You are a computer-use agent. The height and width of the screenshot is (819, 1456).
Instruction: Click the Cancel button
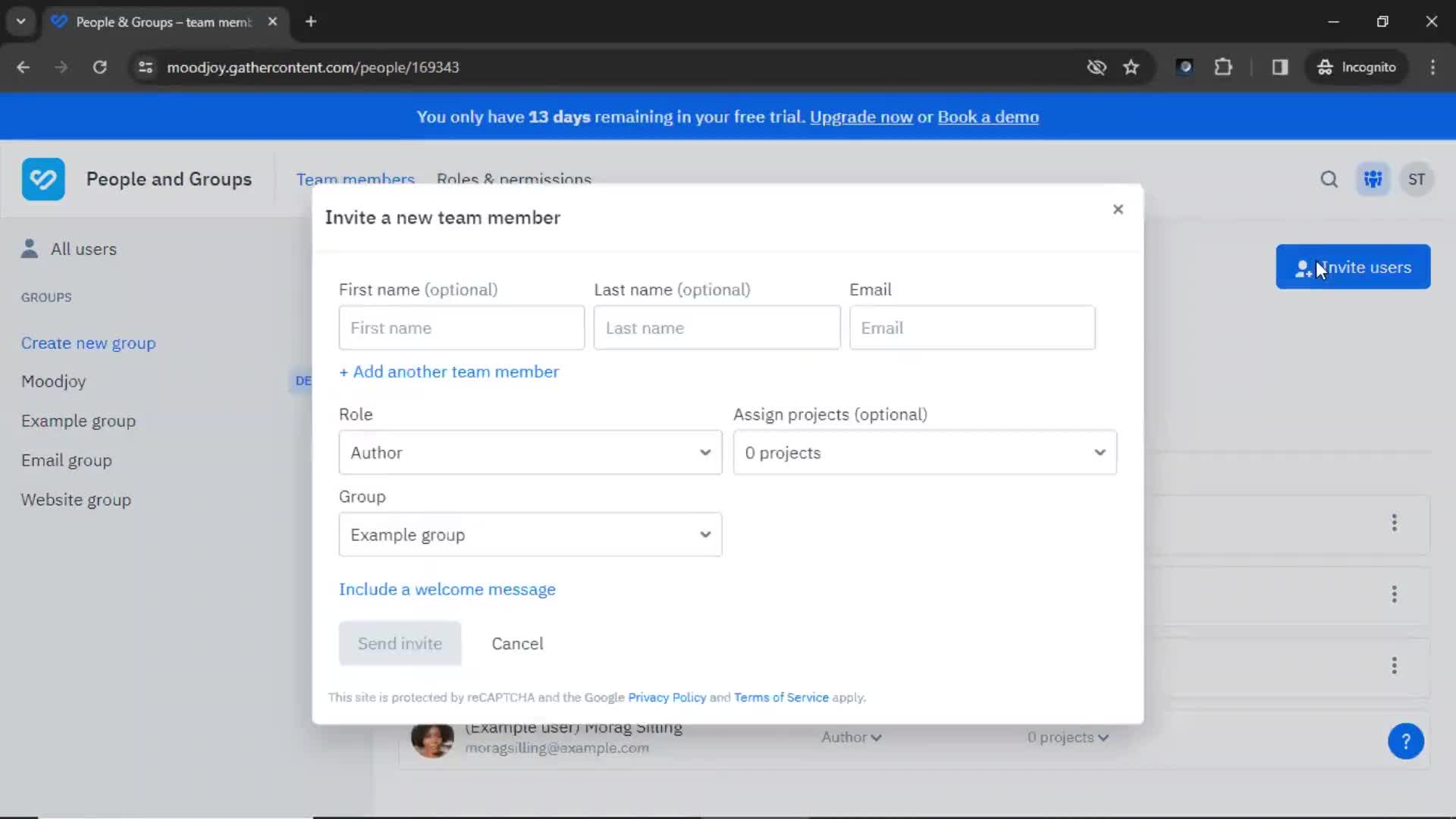pyautogui.click(x=517, y=643)
